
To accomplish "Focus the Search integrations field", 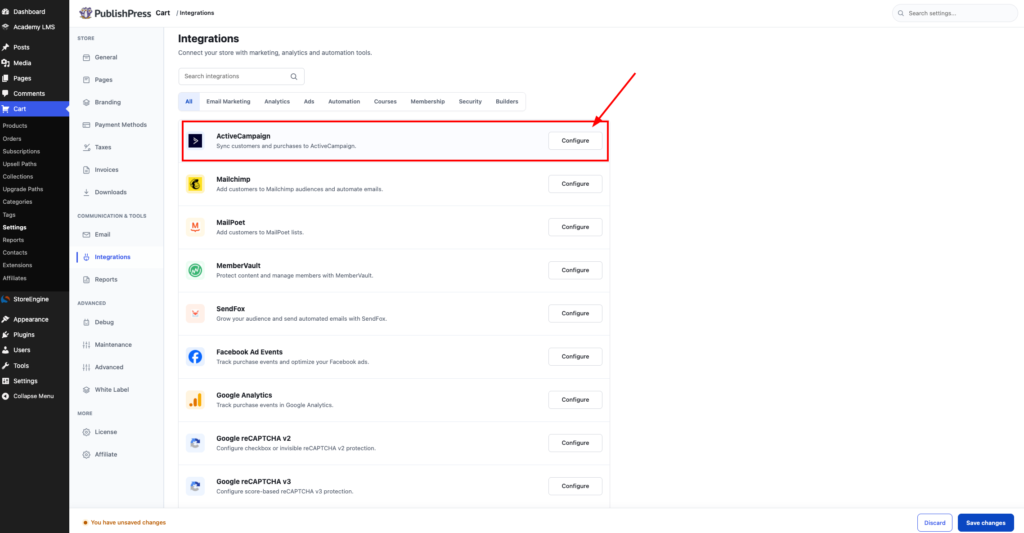I will [241, 76].
